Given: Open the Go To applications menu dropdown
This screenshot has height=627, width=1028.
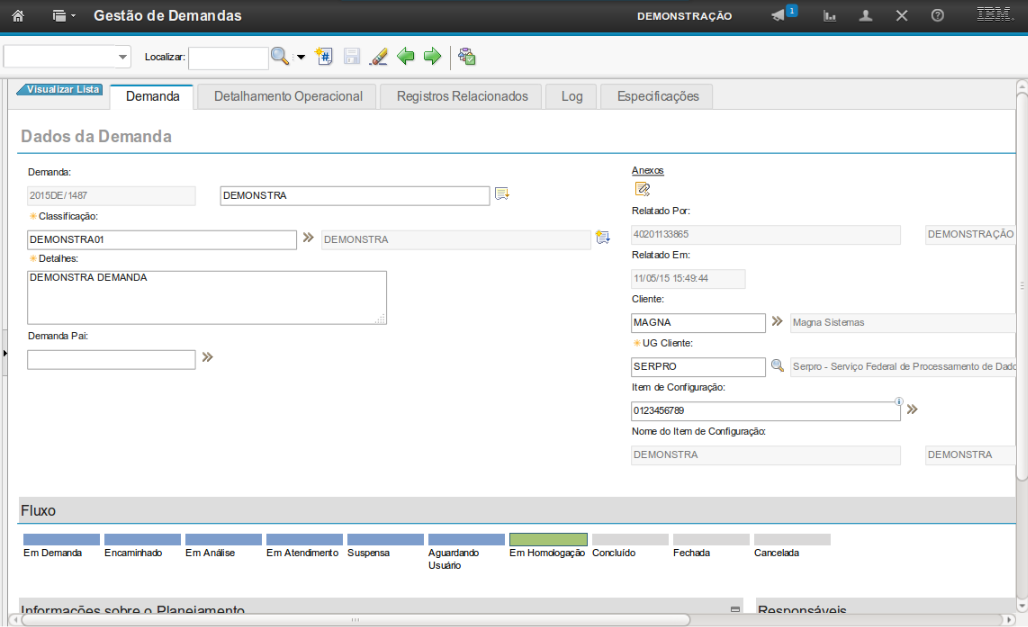Looking at the screenshot, I should coord(64,16).
